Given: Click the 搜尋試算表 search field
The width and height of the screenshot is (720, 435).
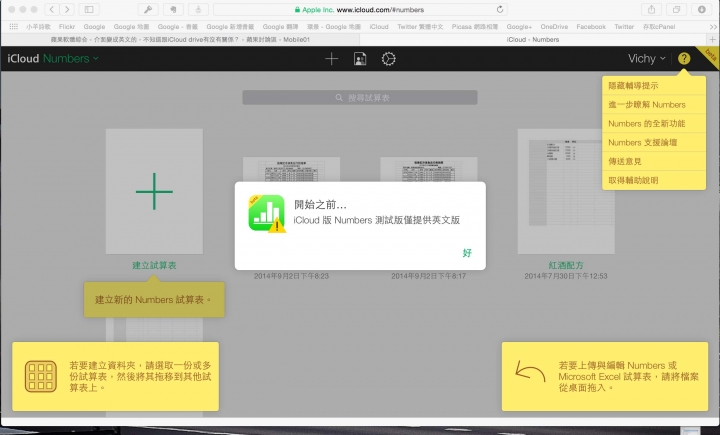Looking at the screenshot, I should click(360, 97).
